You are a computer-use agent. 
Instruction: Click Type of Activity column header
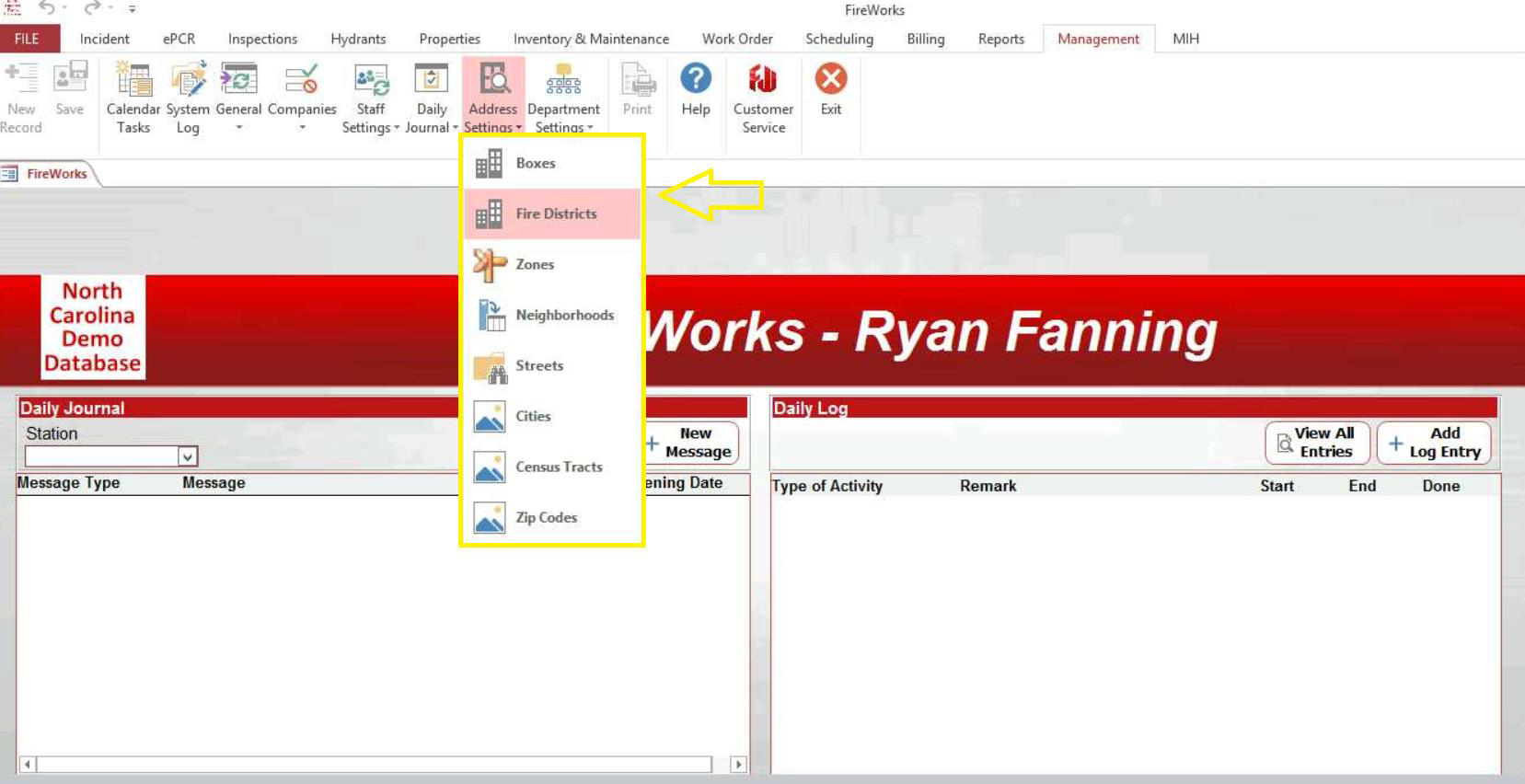(x=826, y=486)
